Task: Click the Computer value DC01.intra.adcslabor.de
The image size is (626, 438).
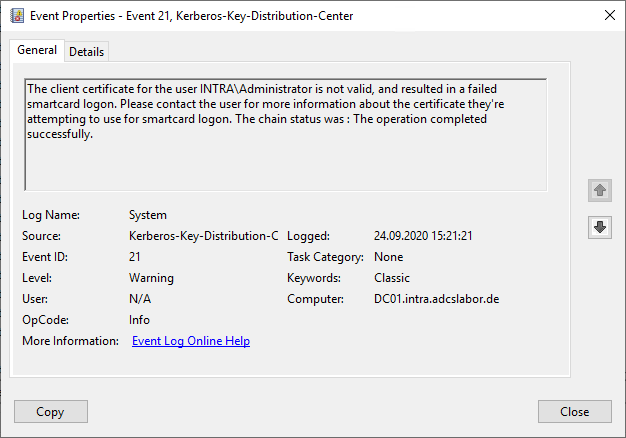Action: (436, 299)
